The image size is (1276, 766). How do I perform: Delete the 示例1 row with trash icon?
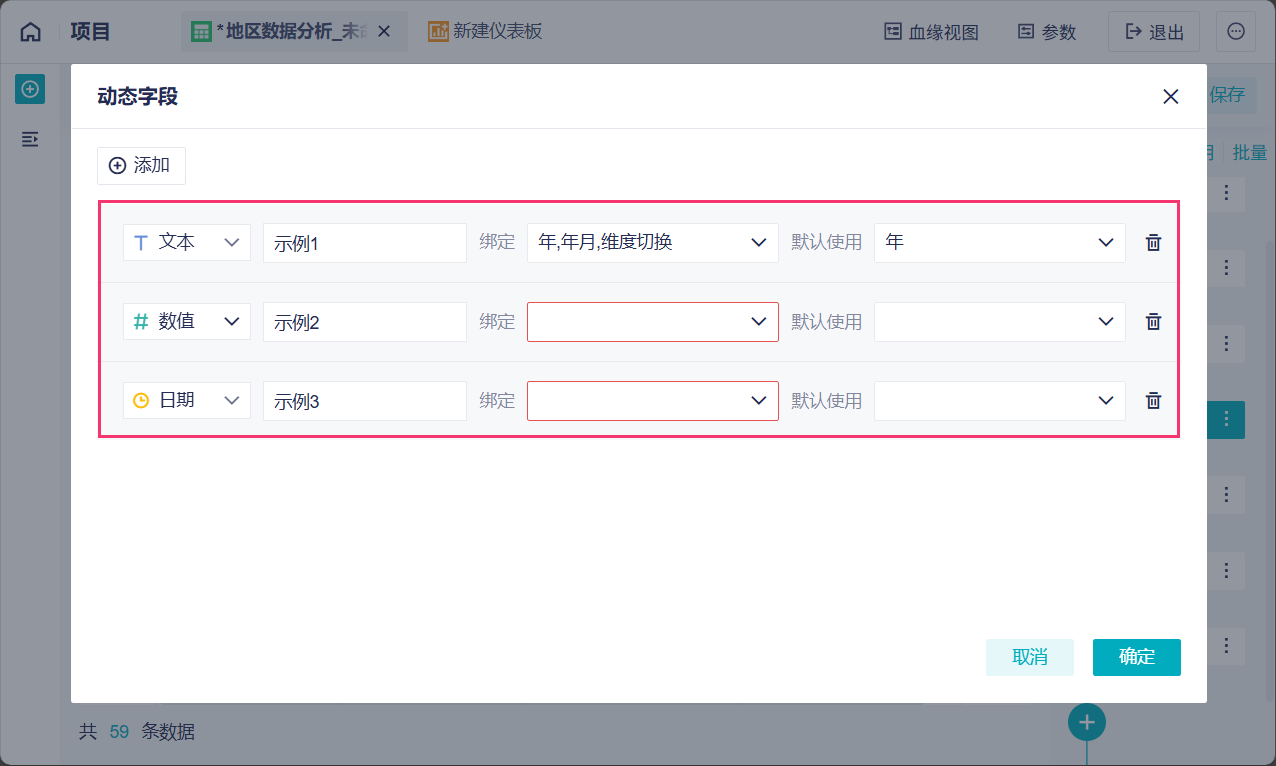[1153, 242]
